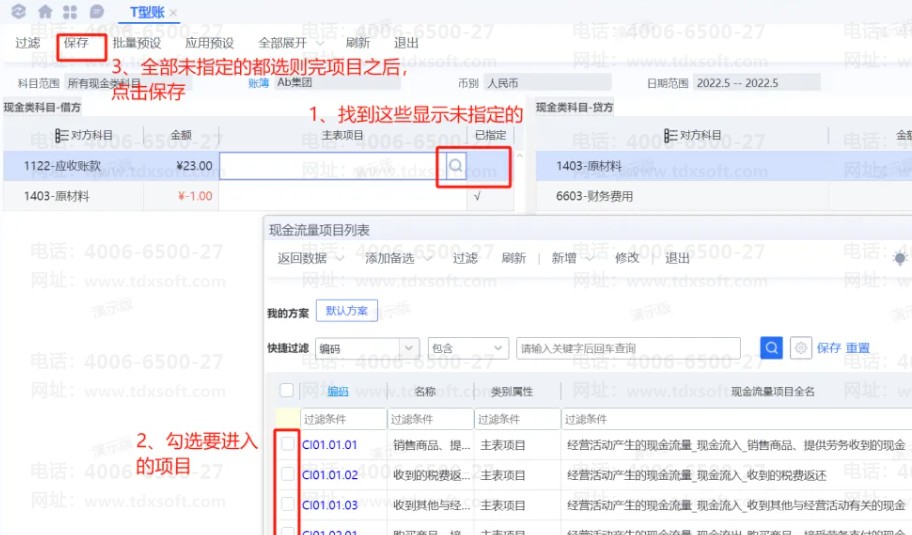Viewport: 912px width, 535px height.
Task: Click the 主表项目 input for 1122-应收账款
Action: (333, 166)
